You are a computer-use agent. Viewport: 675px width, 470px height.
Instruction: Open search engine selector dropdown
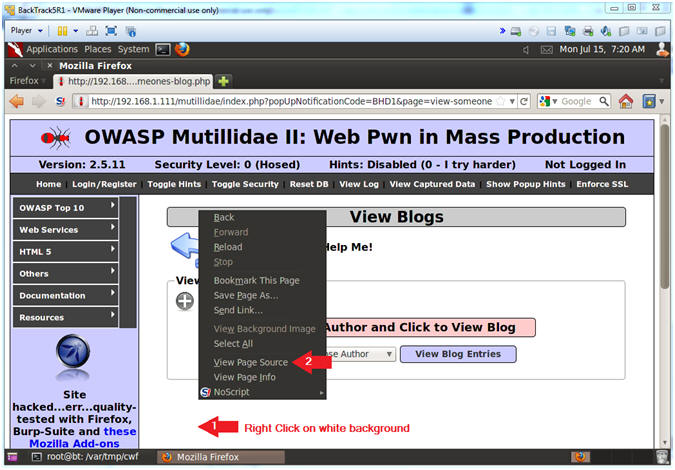point(549,102)
